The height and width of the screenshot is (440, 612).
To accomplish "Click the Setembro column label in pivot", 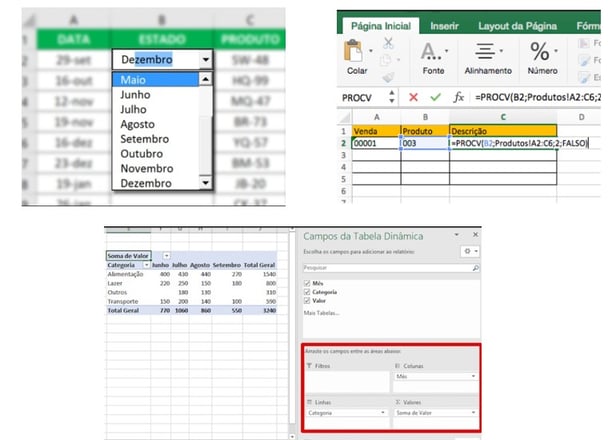I will [x=227, y=265].
